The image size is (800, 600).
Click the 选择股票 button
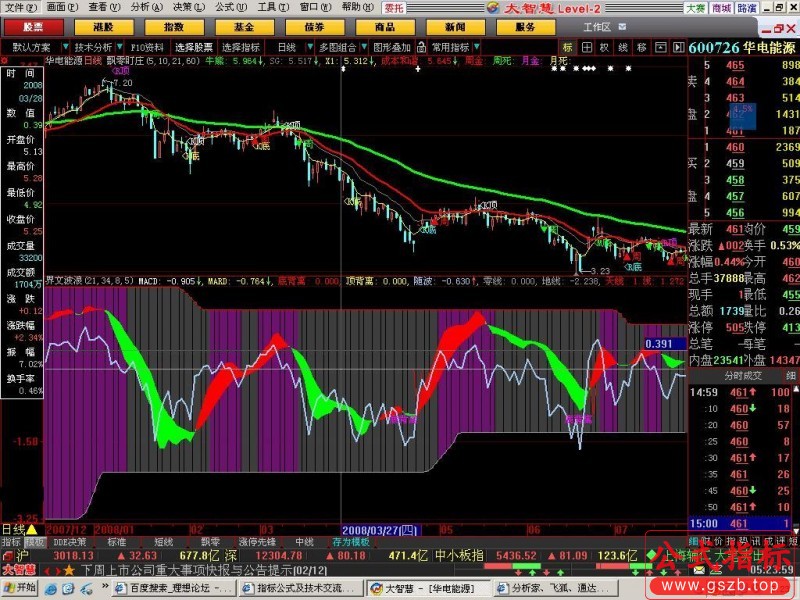tap(194, 47)
